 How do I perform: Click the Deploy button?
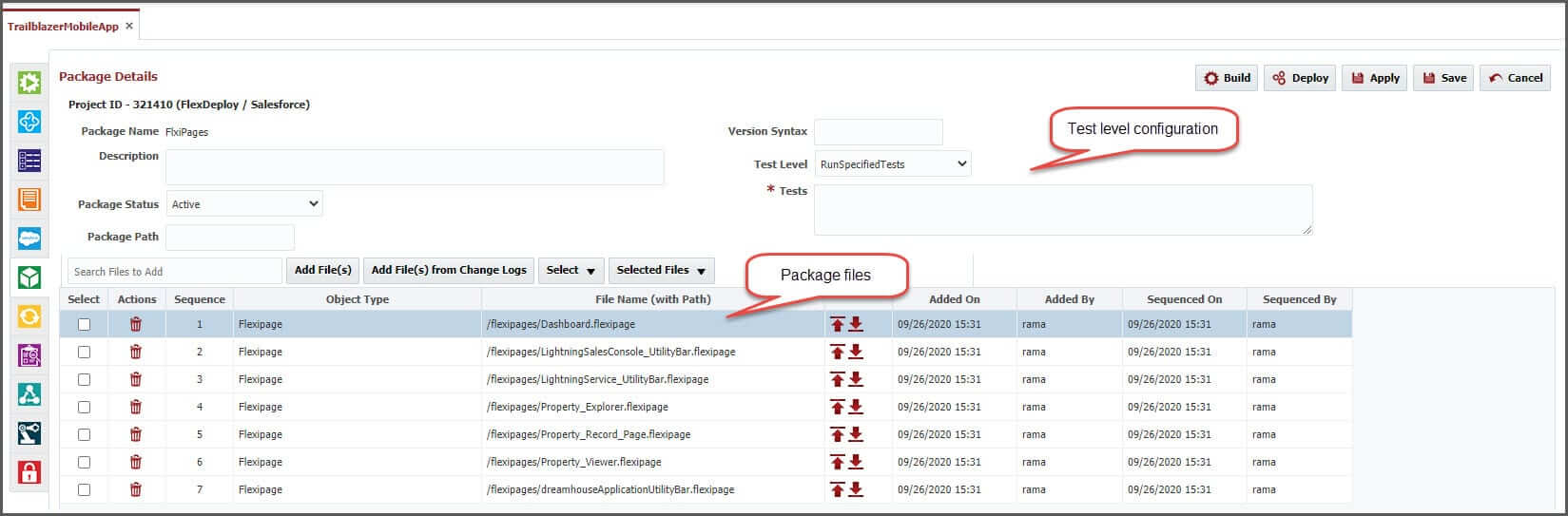point(1300,78)
